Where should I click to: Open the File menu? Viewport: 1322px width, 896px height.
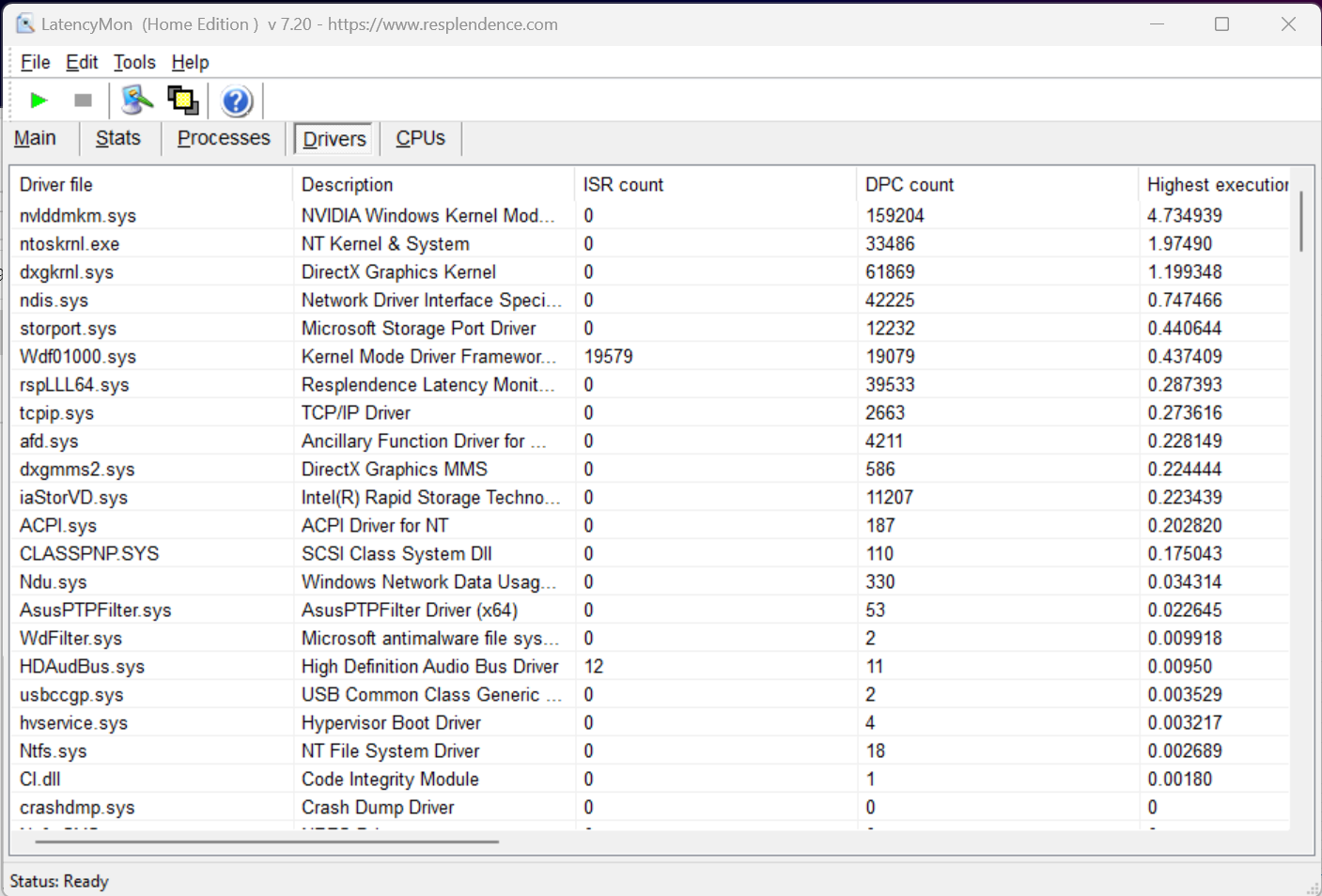[x=35, y=63]
